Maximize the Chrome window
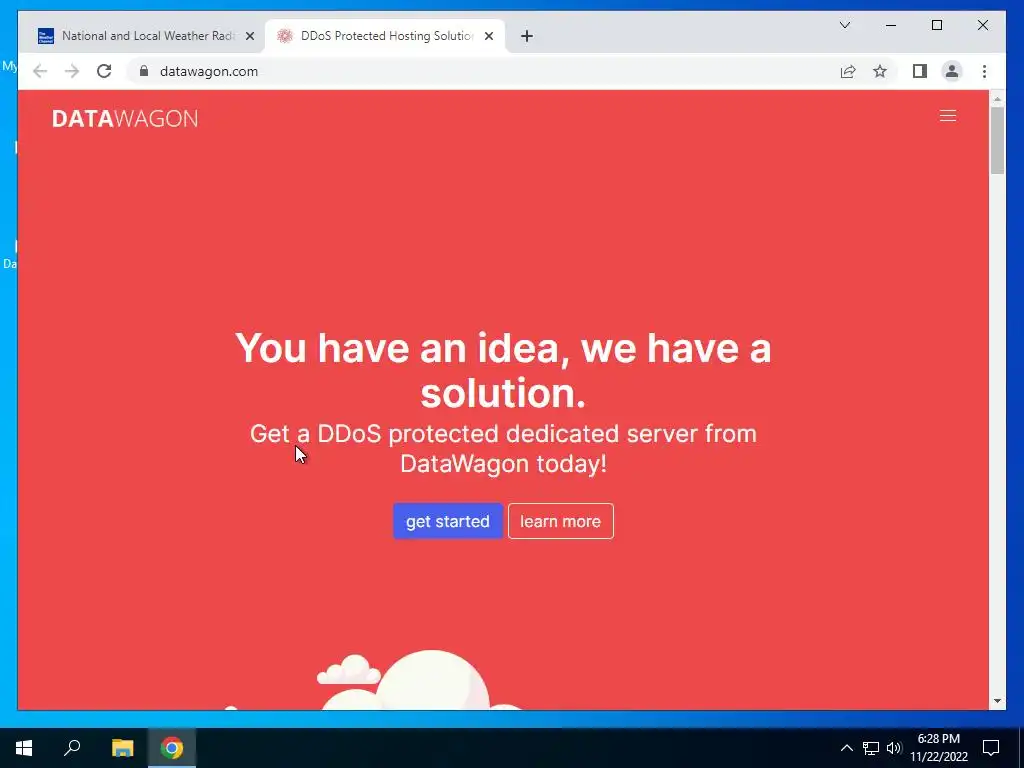The height and width of the screenshot is (768, 1024). (936, 25)
